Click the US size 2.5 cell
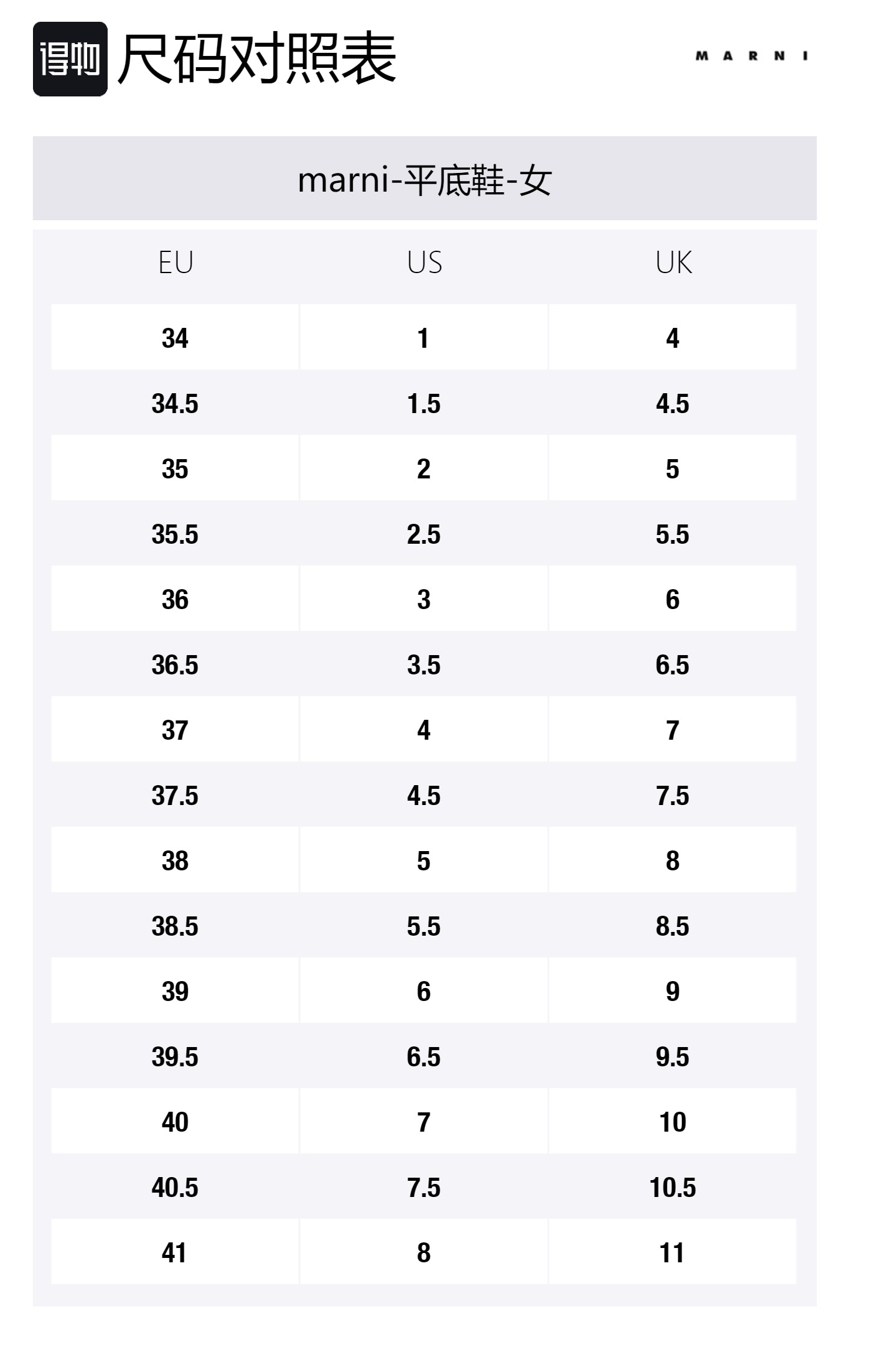The image size is (896, 1355). tap(424, 534)
